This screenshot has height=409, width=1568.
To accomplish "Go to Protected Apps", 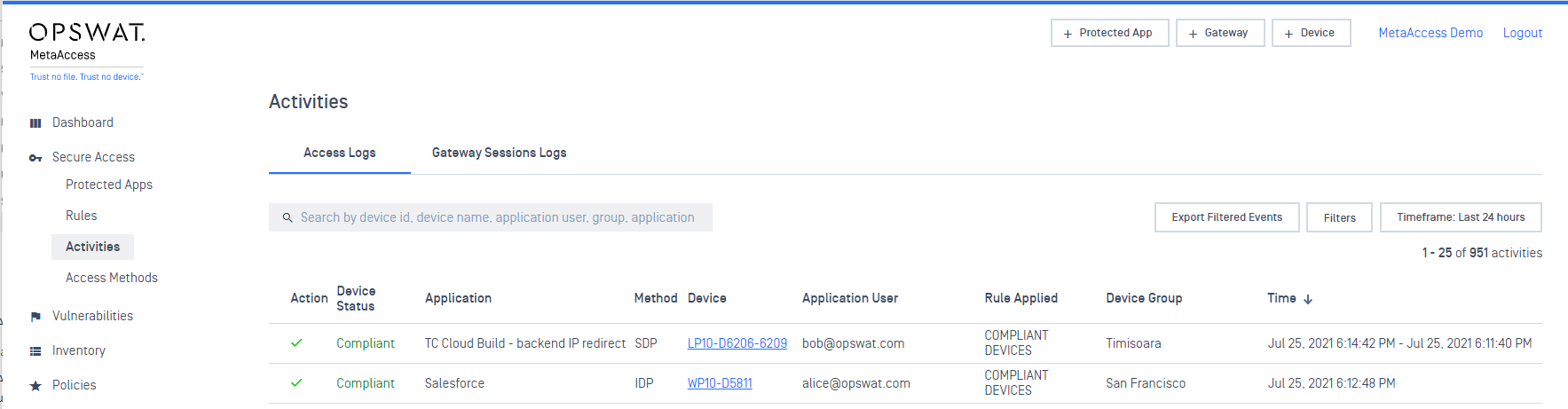I will point(109,185).
